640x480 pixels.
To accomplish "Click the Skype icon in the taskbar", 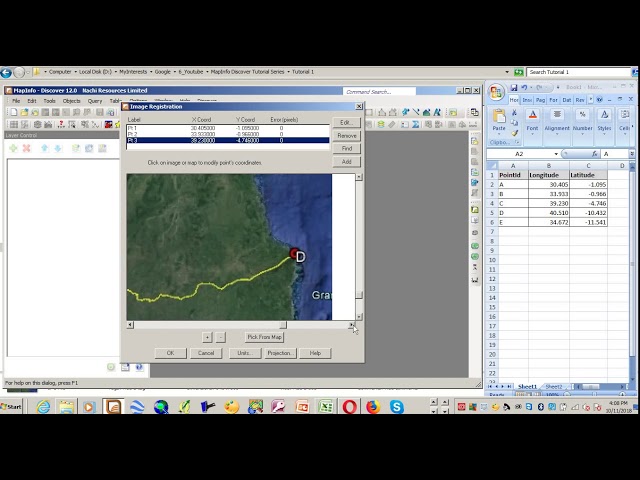I will [396, 407].
